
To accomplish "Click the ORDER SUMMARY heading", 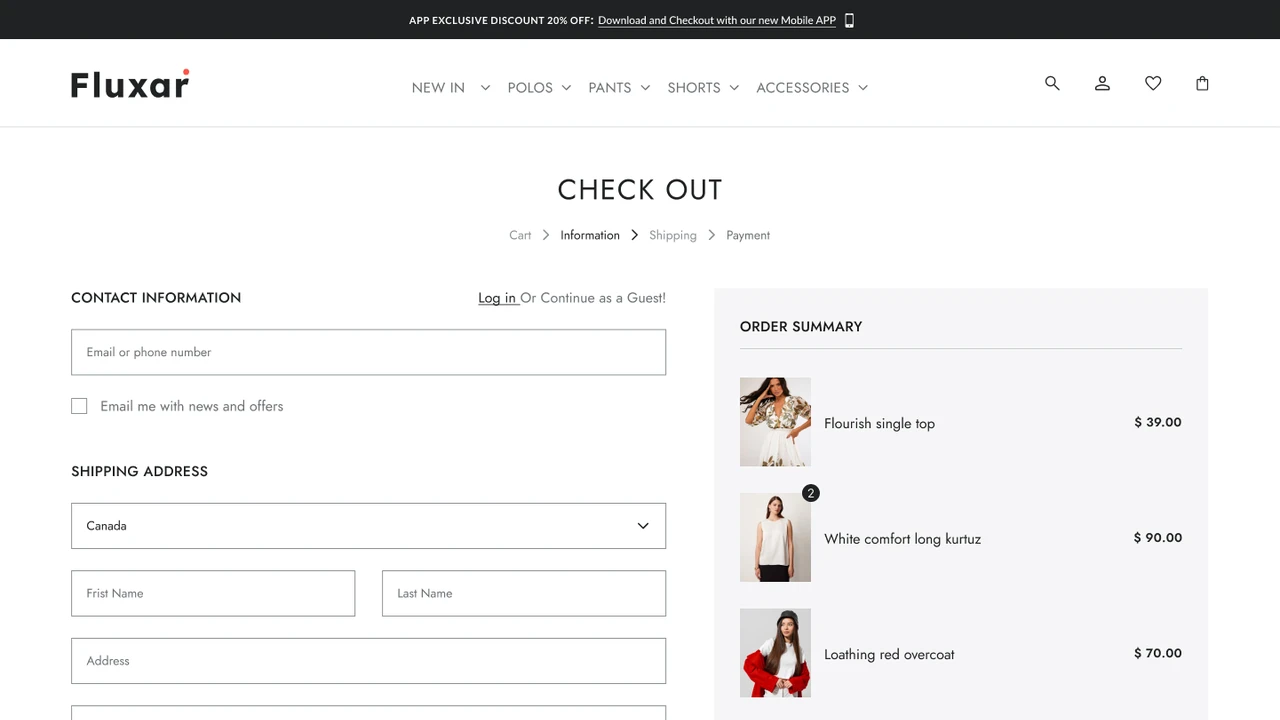I will click(801, 327).
